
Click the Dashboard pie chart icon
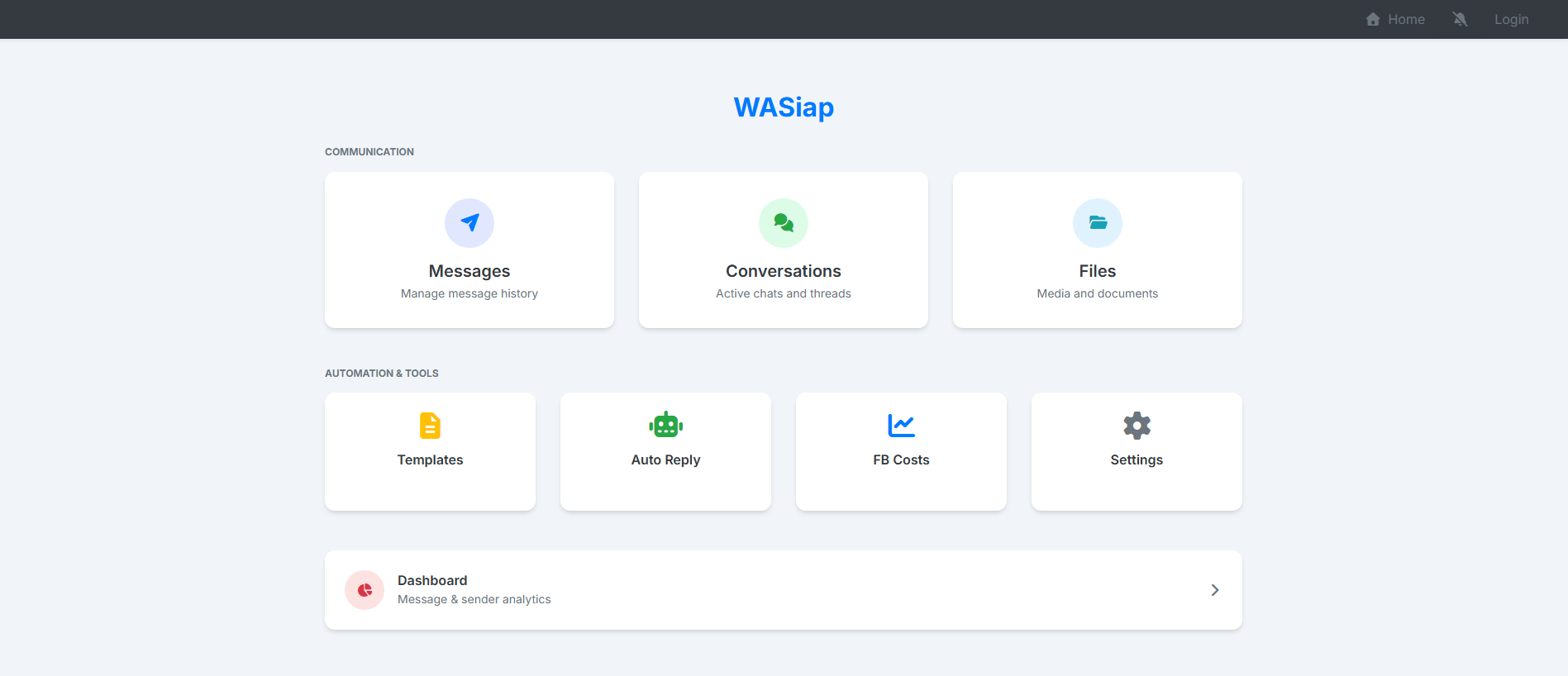[365, 590]
